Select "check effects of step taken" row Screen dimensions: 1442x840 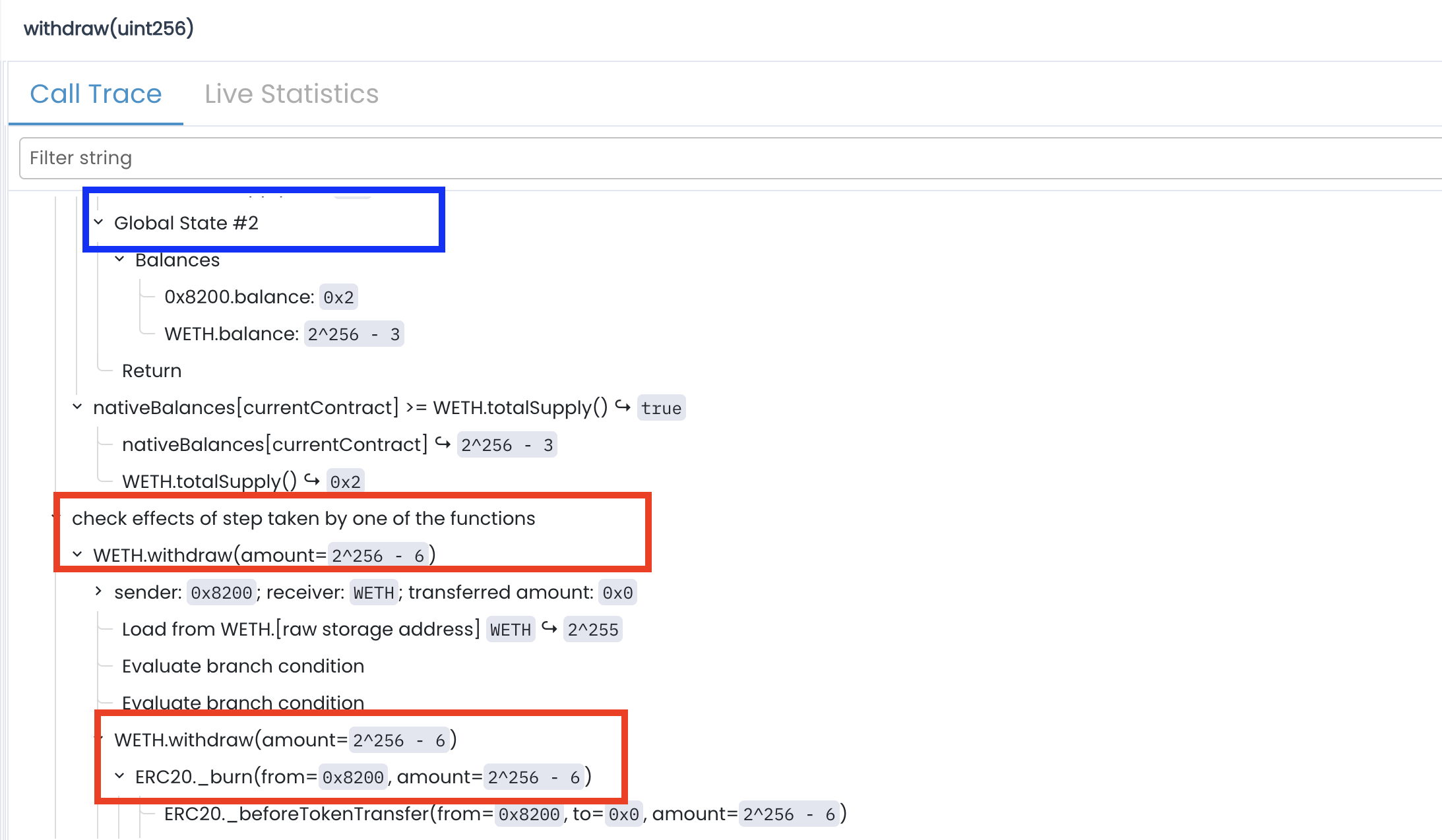pyautogui.click(x=303, y=519)
